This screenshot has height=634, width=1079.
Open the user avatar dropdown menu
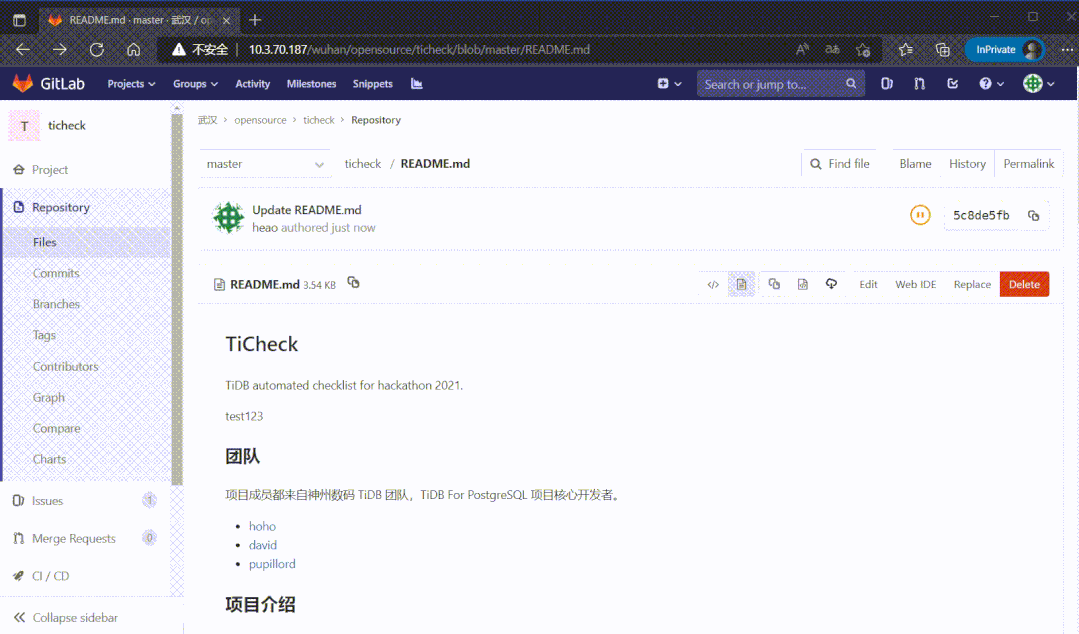tap(1039, 84)
